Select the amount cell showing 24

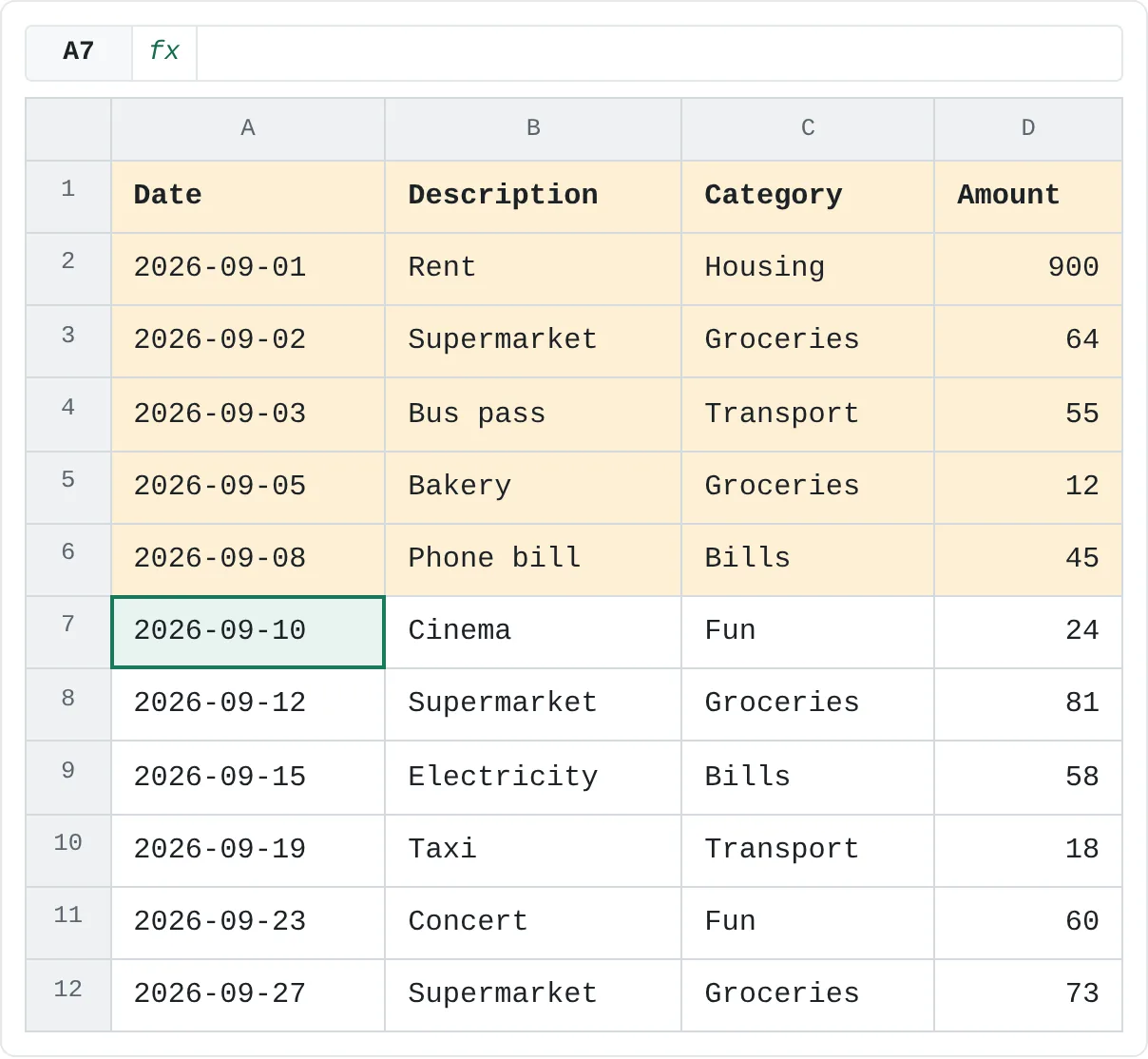tap(1028, 632)
